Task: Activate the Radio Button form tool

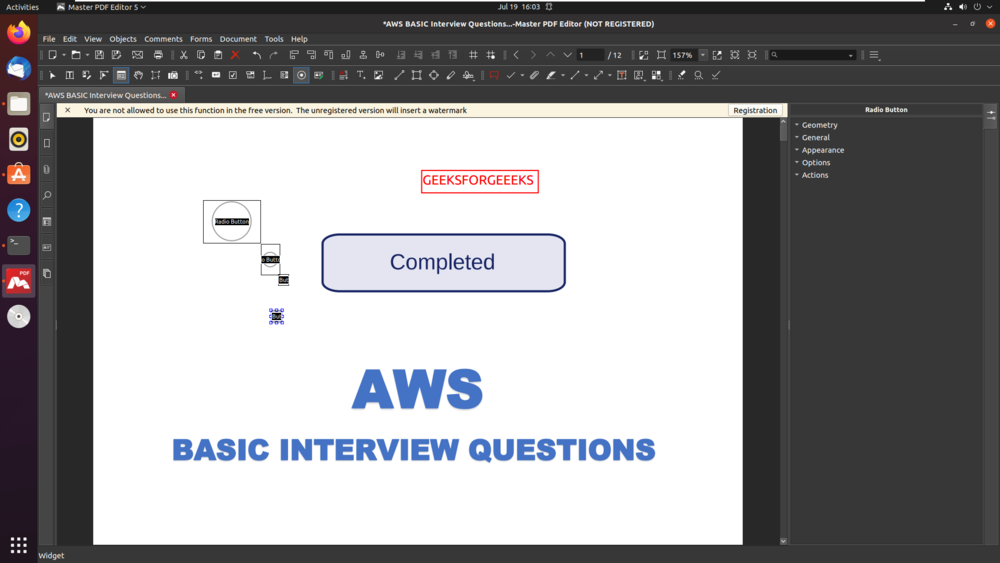Action: [x=301, y=75]
